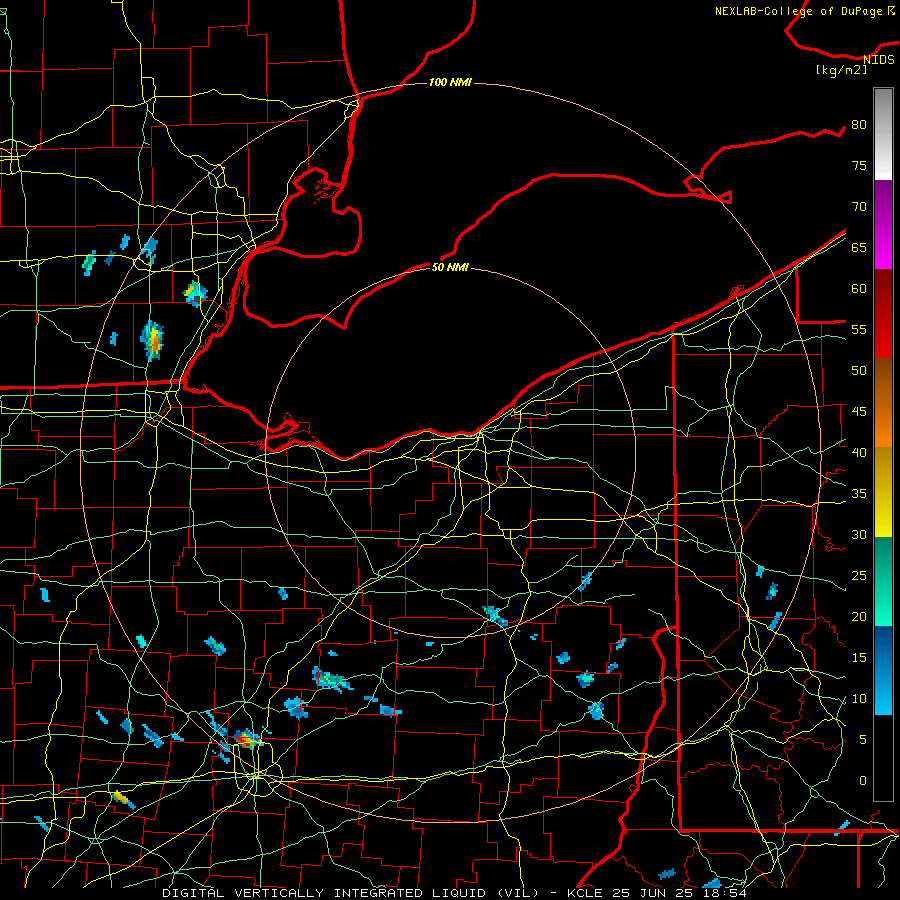
Task: Select the orange-brown segment of the color scale
Action: (883, 402)
